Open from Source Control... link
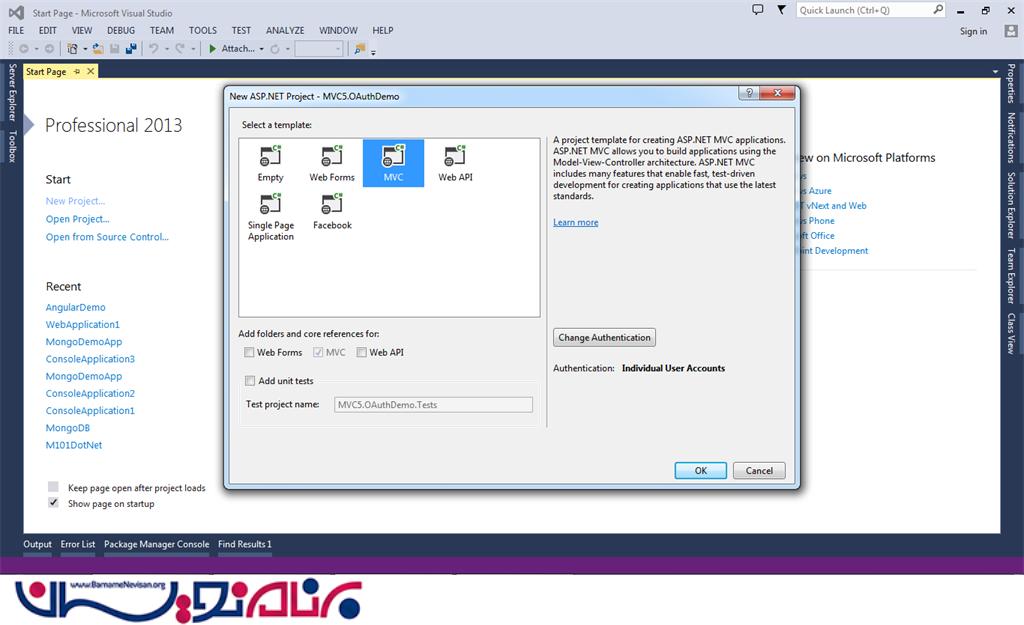Screen dimensions: 1024x625 click(x=107, y=237)
